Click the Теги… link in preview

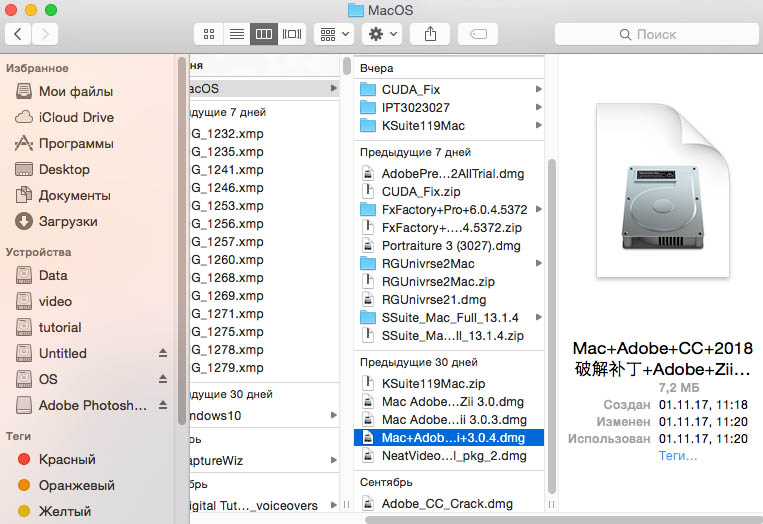pos(677,455)
